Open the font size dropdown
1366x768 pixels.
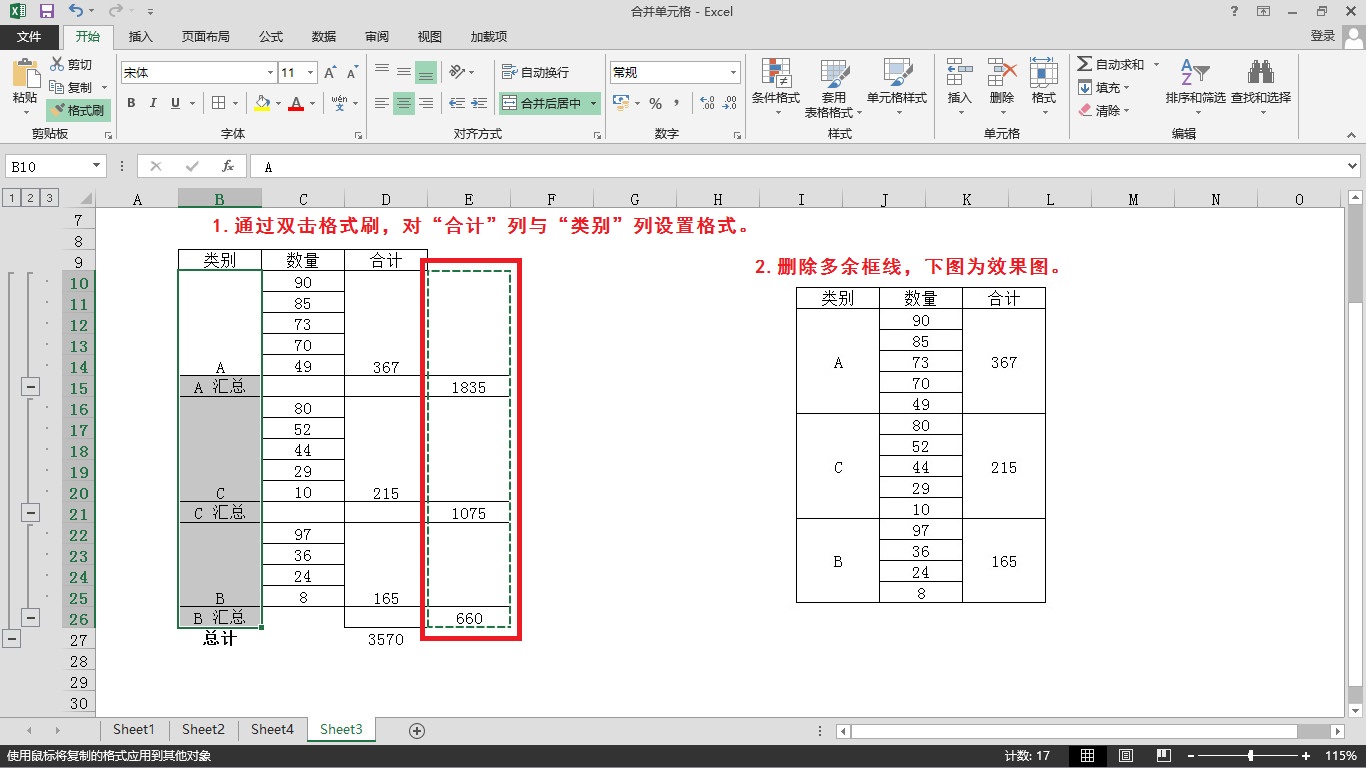311,73
